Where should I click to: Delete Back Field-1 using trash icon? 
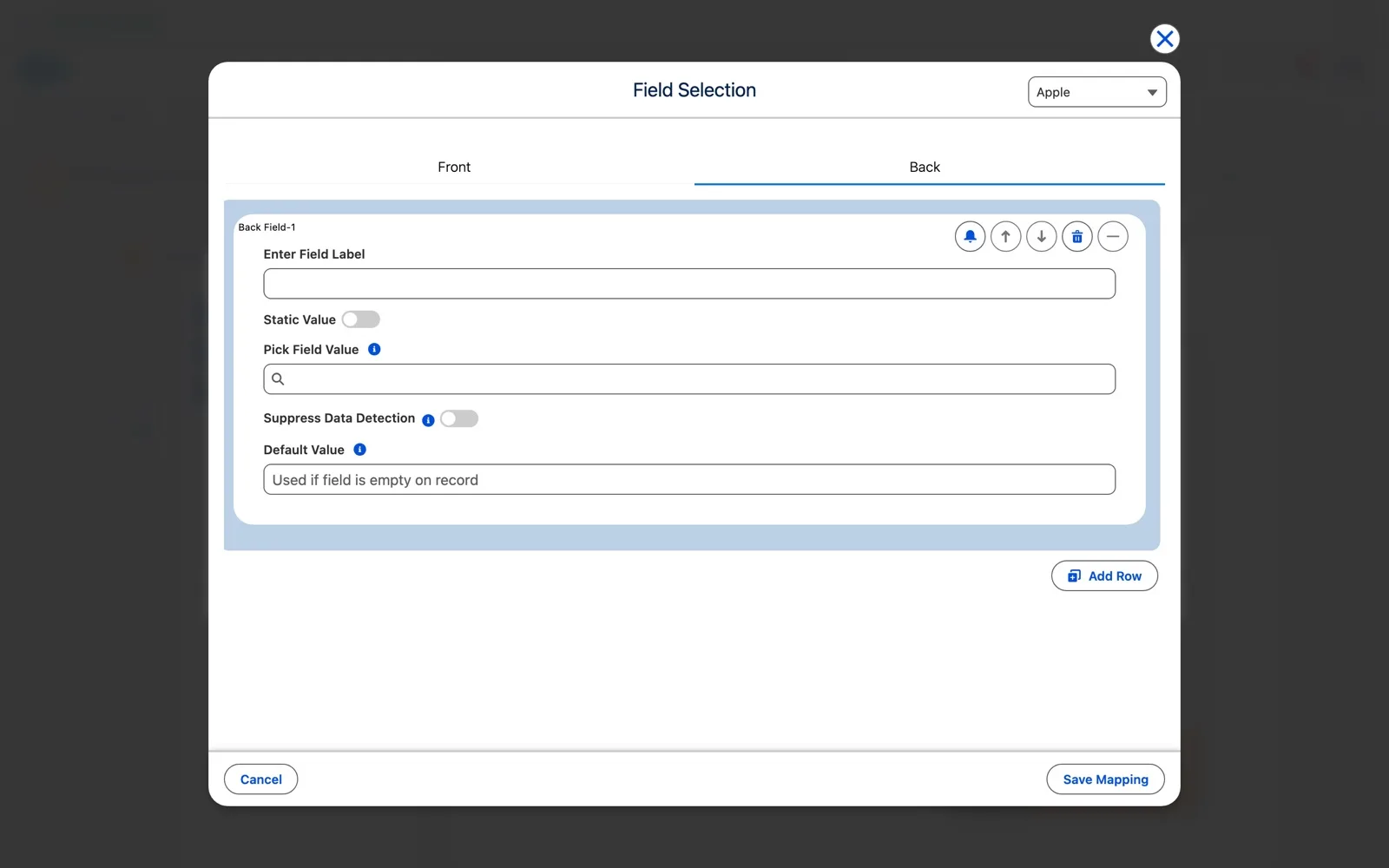pos(1076,236)
